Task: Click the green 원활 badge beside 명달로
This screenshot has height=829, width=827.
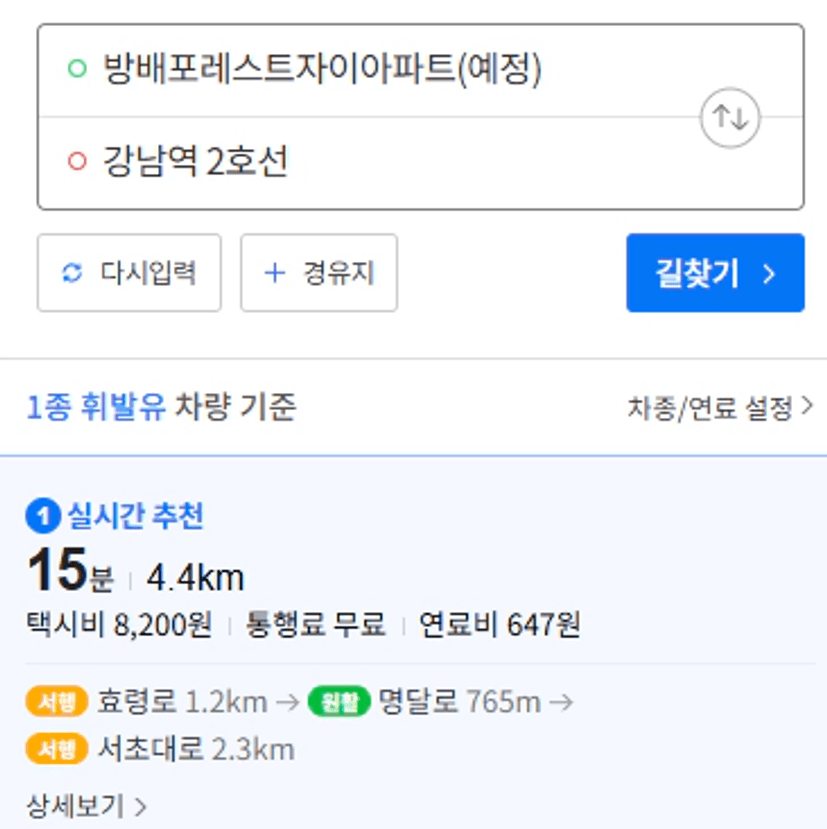Action: click(x=340, y=702)
